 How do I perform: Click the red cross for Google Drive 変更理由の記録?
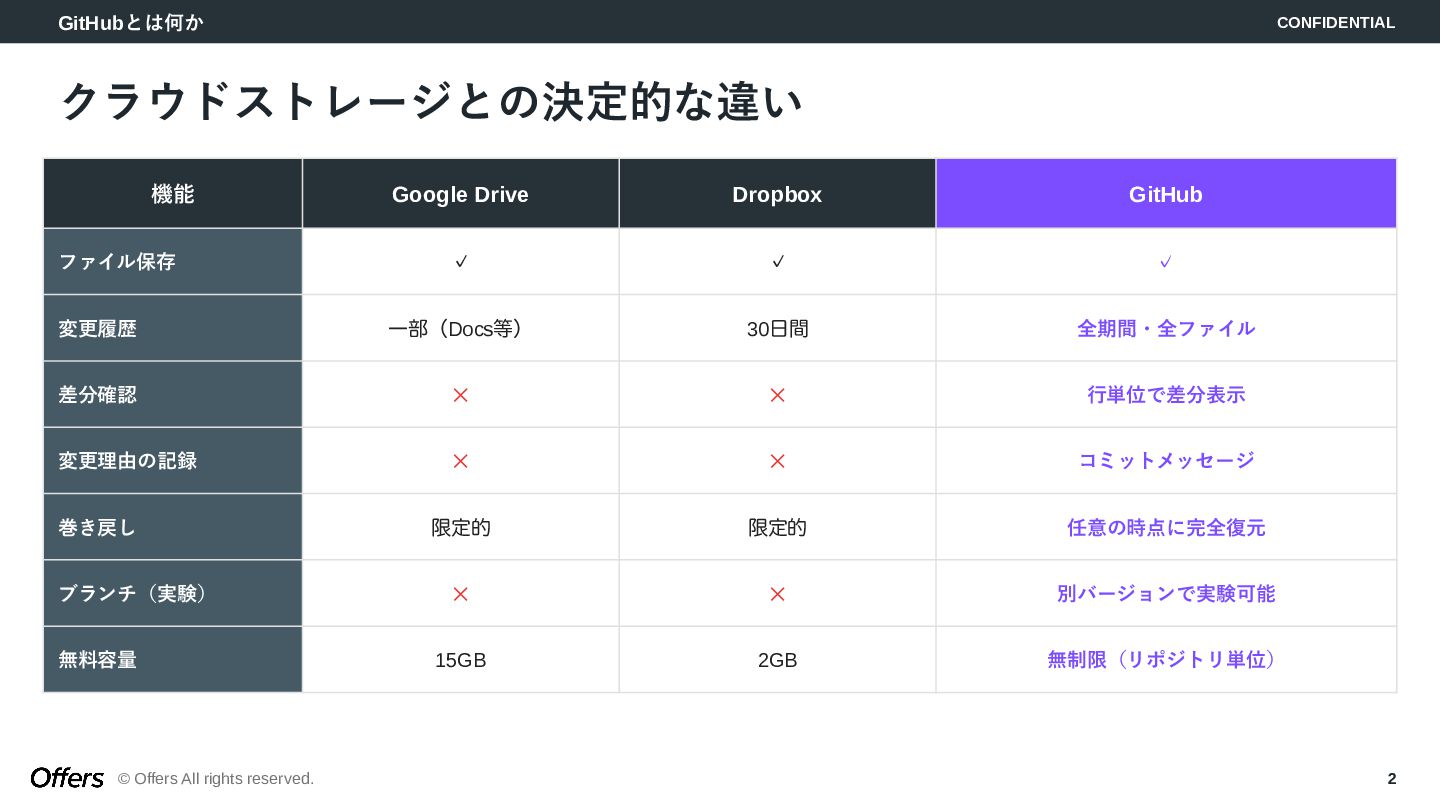[x=461, y=461]
